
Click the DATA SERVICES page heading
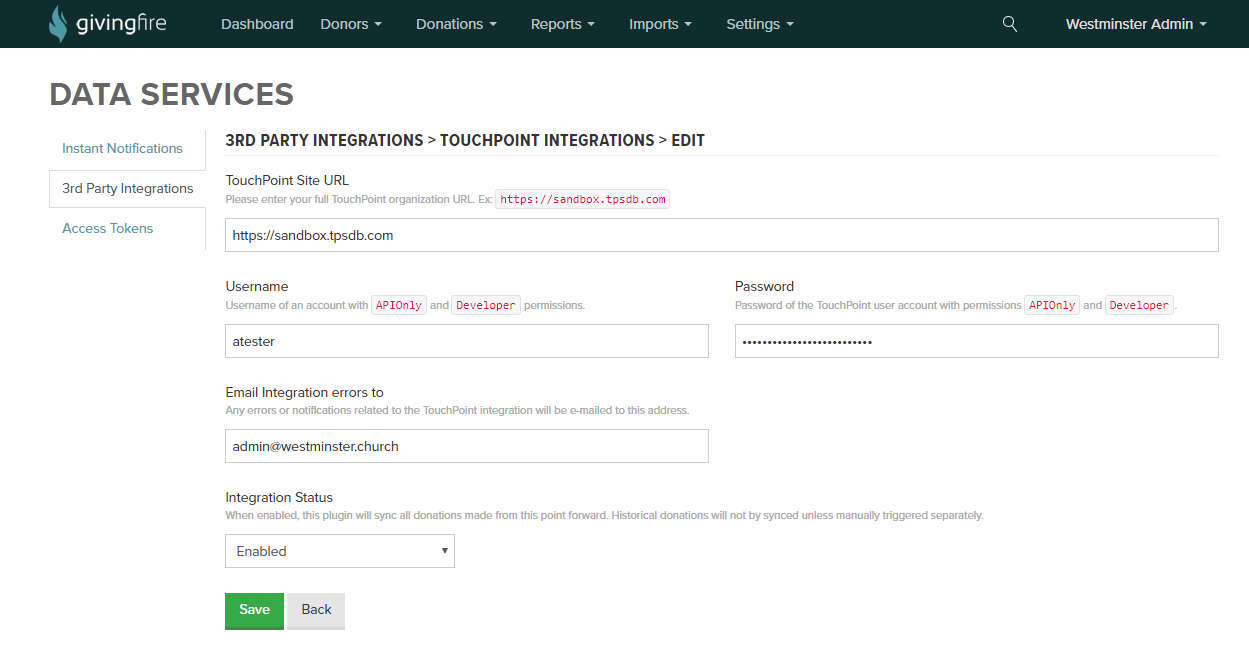[171, 94]
